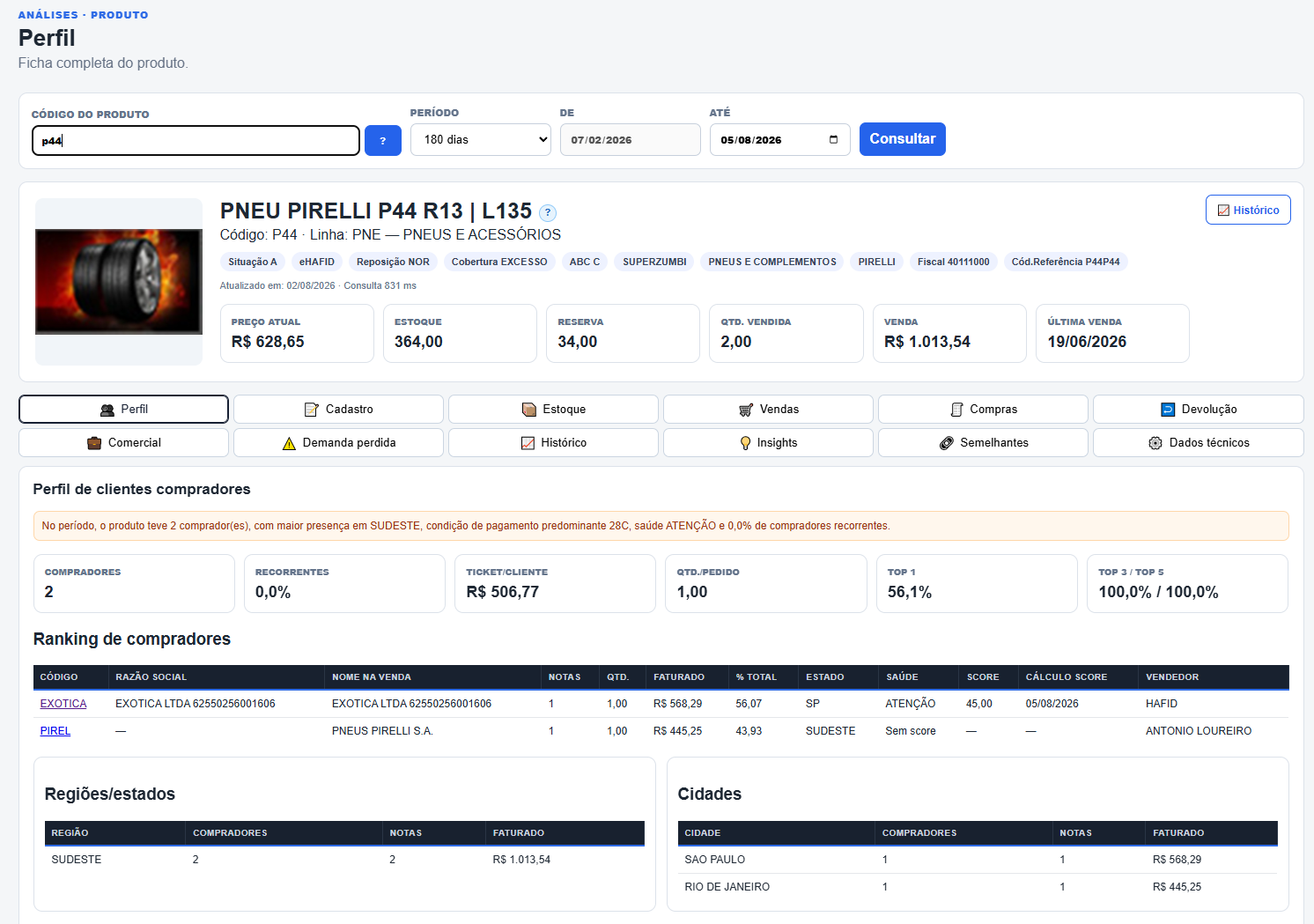Expand the Período dropdown showing 180 dias
This screenshot has height=924, width=1314.
[x=480, y=139]
